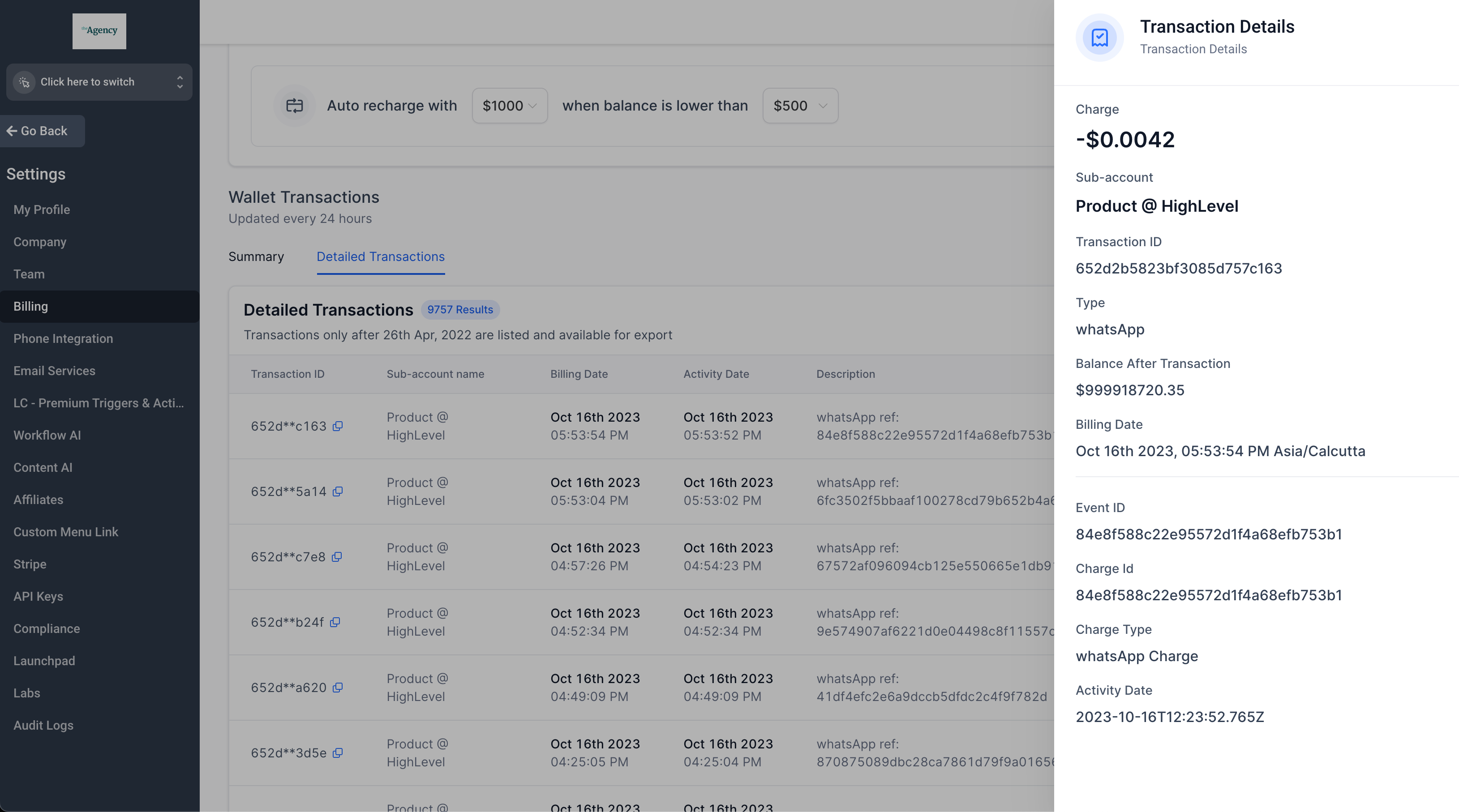Viewport: 1459px width, 812px height.
Task: Open Launchpad settings
Action: click(44, 661)
